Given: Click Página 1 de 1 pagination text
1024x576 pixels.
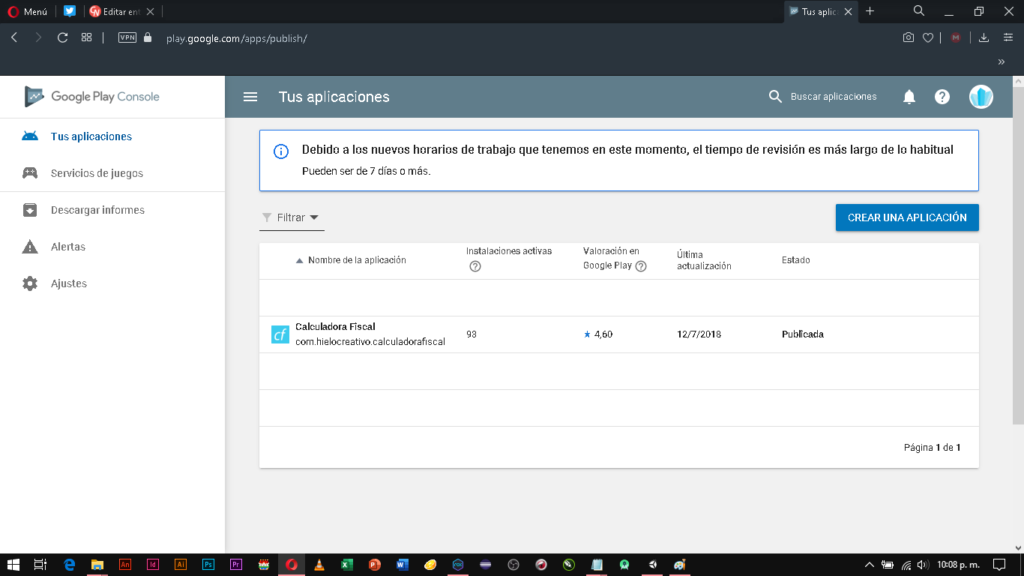Looking at the screenshot, I should click(932, 447).
